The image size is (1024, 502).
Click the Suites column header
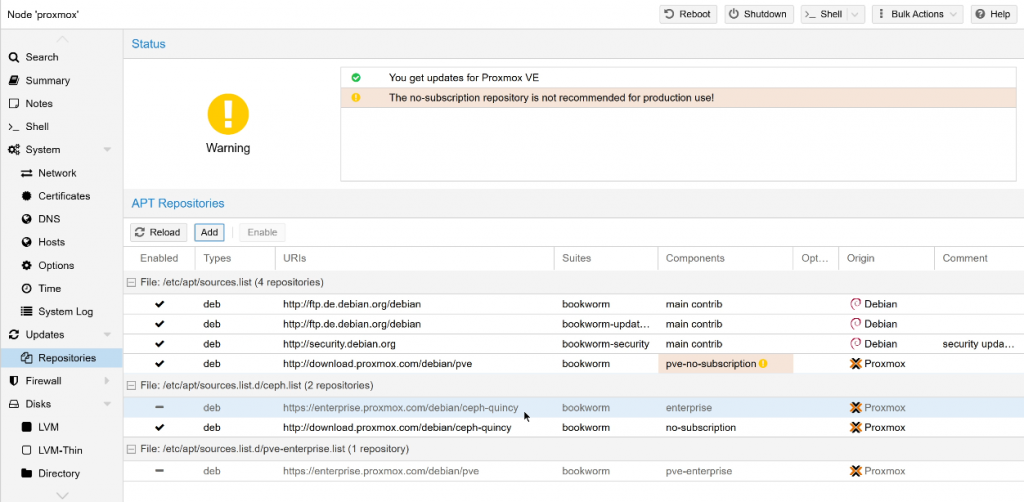click(606, 259)
